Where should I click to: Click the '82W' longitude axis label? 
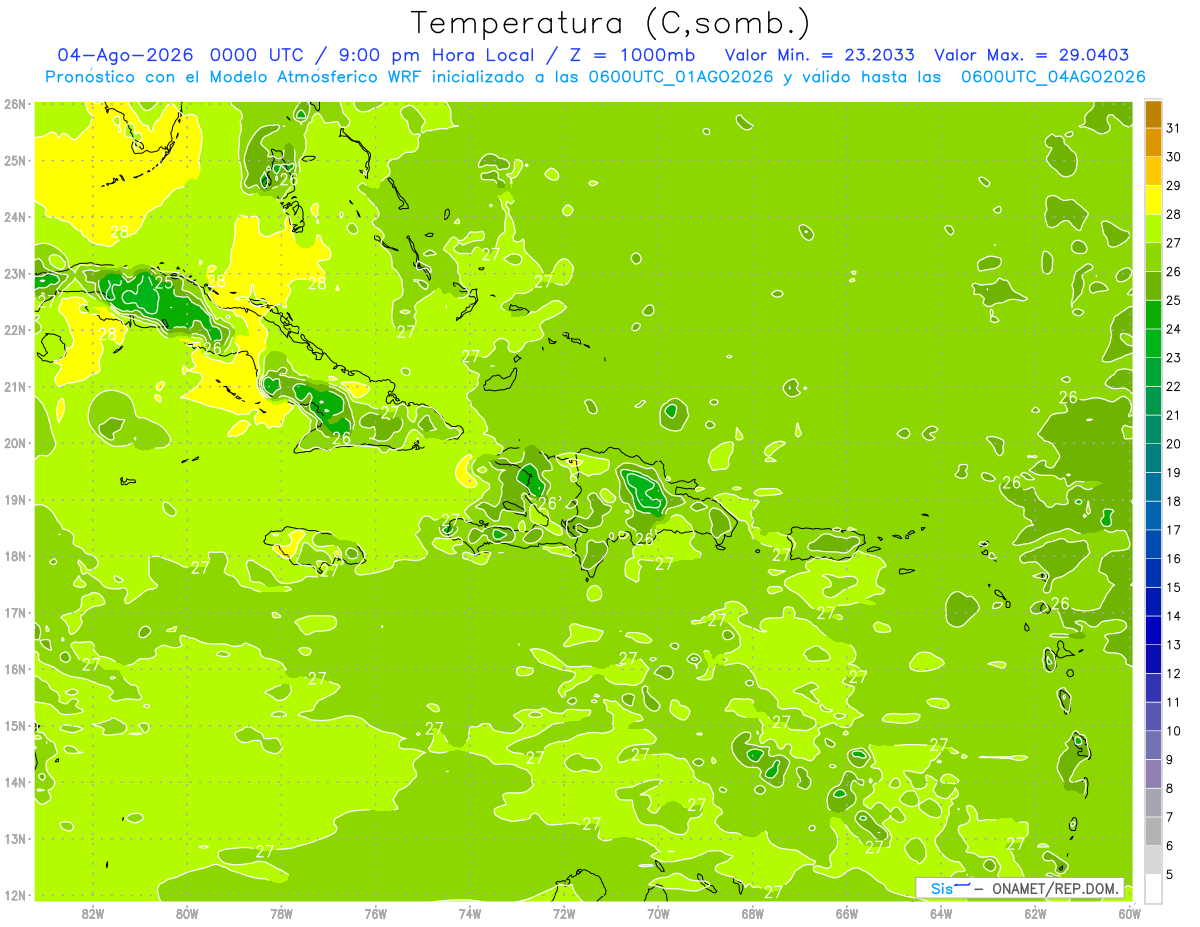tap(93, 913)
